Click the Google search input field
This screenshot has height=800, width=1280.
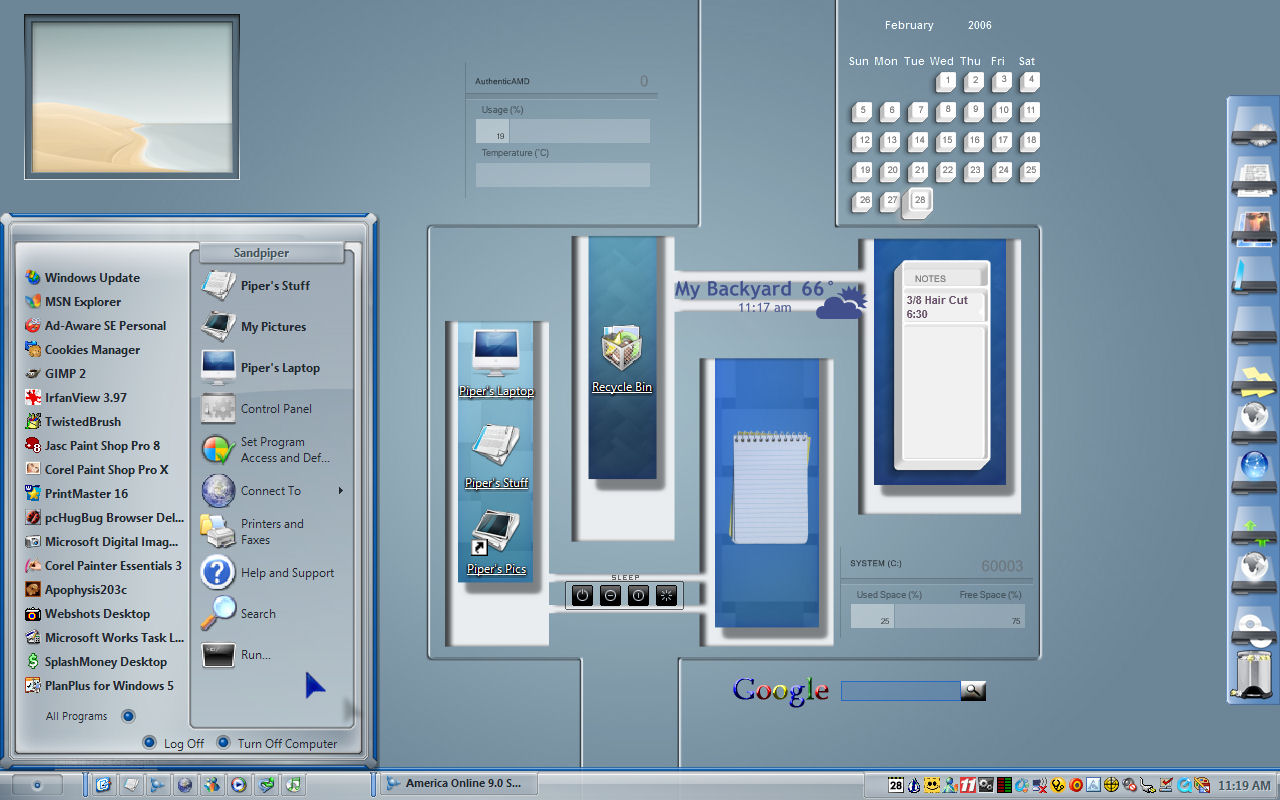(900, 691)
